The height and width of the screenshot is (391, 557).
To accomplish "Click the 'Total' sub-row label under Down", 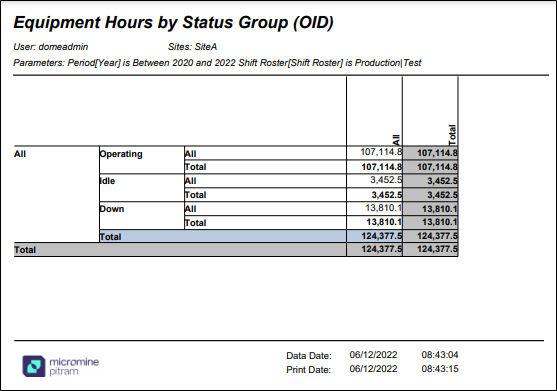I will (x=195, y=223).
